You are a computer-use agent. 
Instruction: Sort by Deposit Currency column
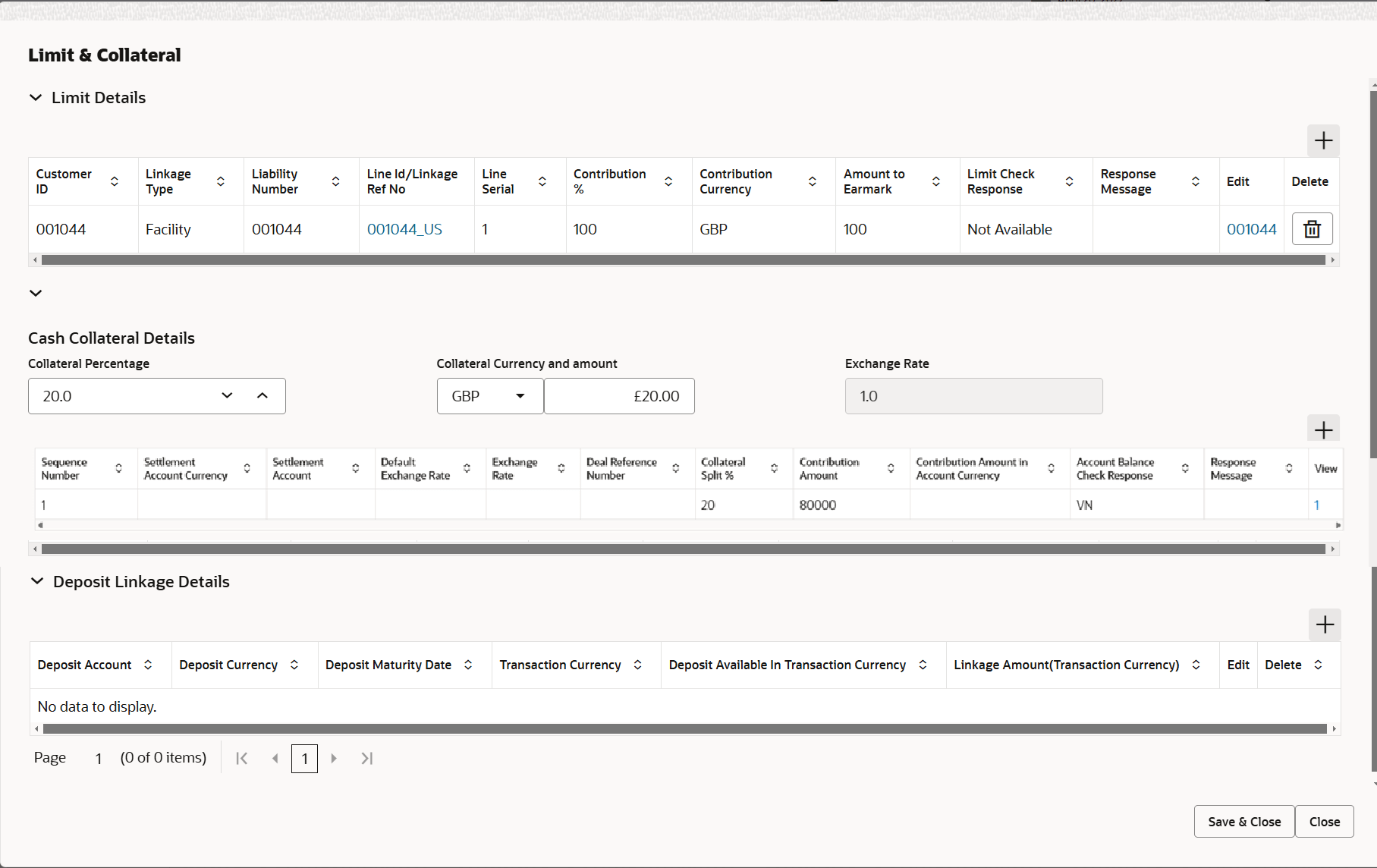(294, 665)
